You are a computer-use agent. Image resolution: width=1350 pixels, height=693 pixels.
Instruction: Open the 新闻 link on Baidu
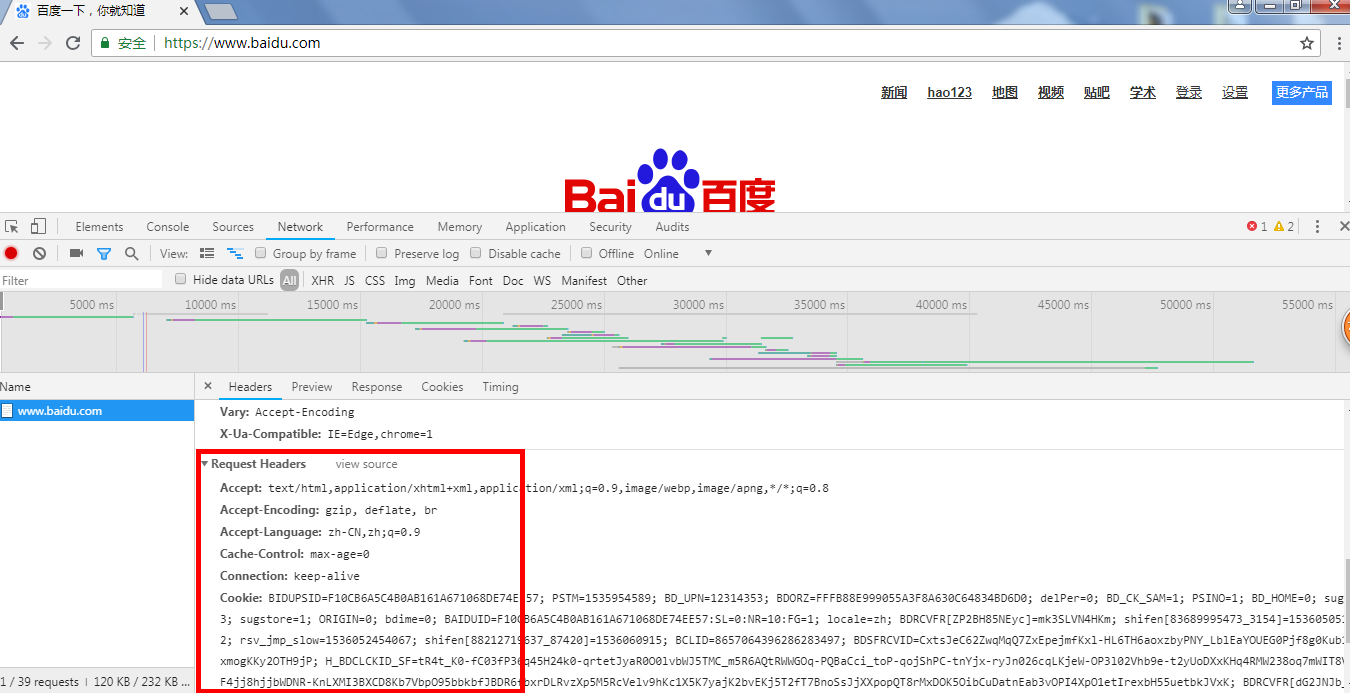[894, 92]
